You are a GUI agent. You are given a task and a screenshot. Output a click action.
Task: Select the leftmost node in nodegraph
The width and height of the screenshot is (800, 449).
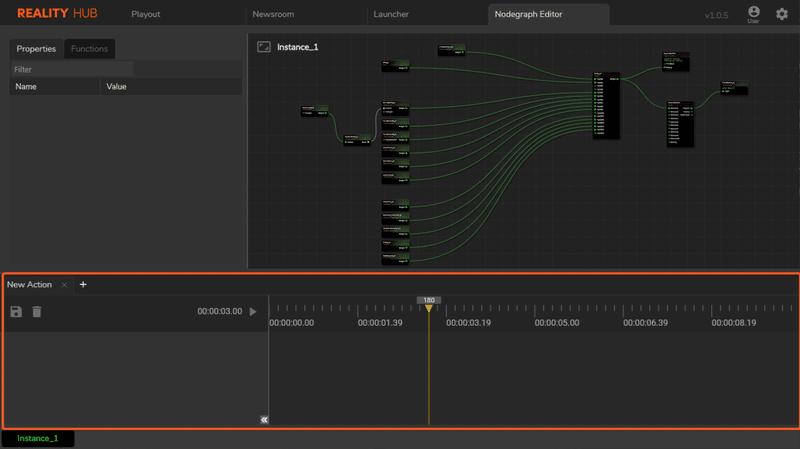tap(314, 111)
